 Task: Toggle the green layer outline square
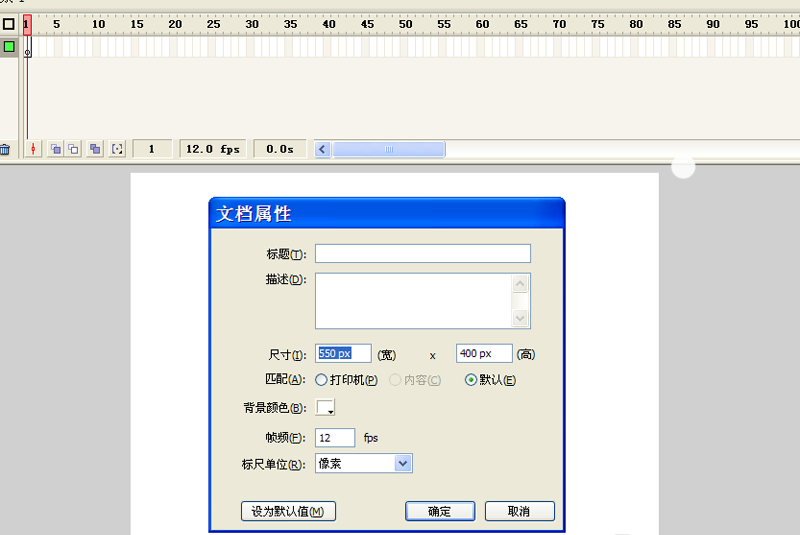pyautogui.click(x=9, y=47)
